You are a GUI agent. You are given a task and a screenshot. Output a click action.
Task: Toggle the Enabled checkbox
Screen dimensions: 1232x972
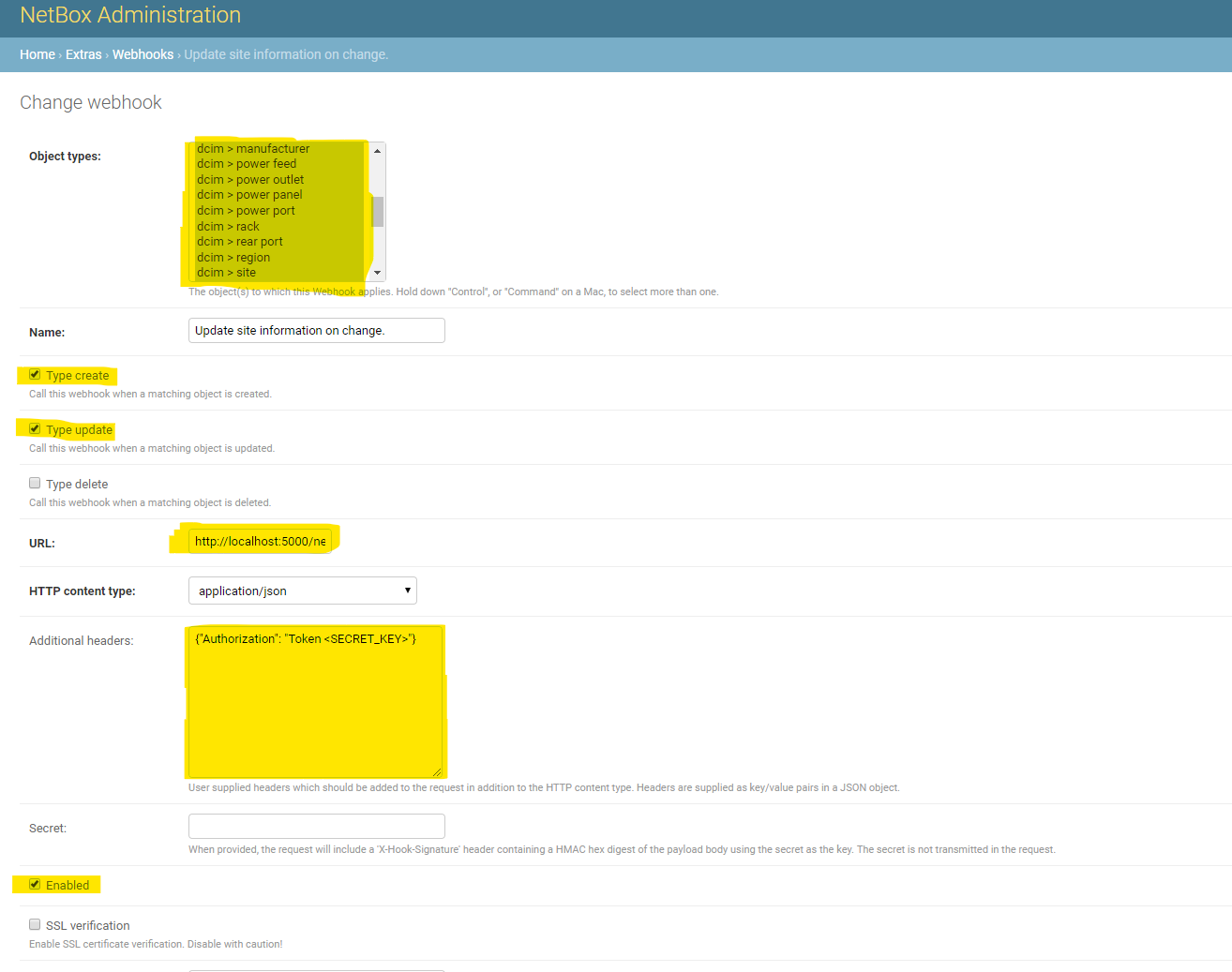click(x=35, y=885)
